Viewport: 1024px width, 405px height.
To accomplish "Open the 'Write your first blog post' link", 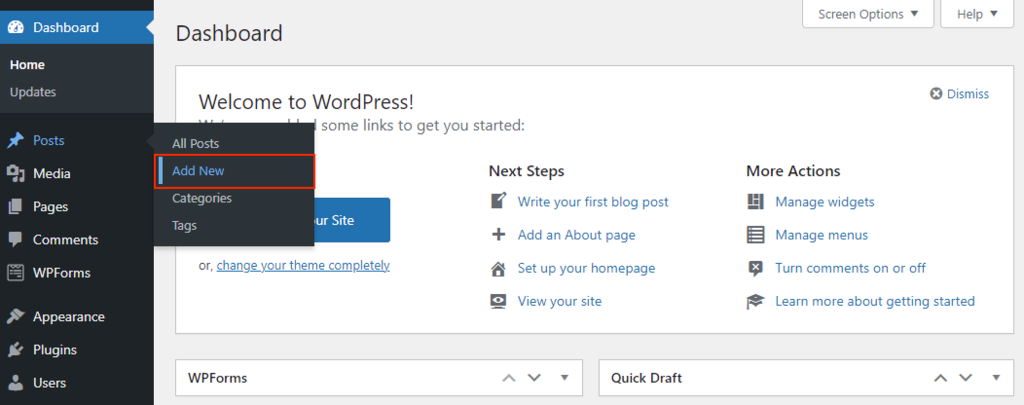I will (593, 202).
